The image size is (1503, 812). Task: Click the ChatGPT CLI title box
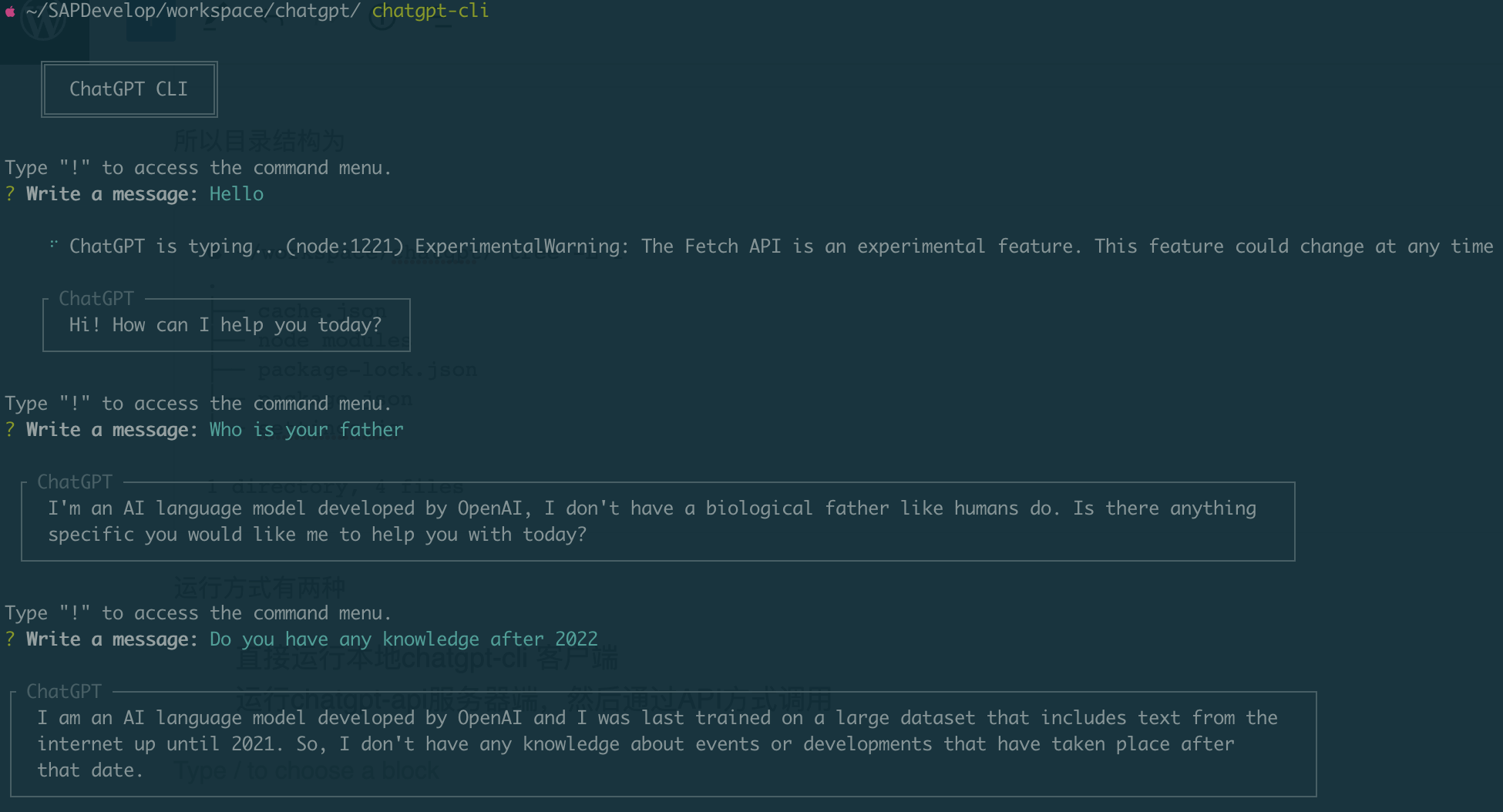point(129,89)
